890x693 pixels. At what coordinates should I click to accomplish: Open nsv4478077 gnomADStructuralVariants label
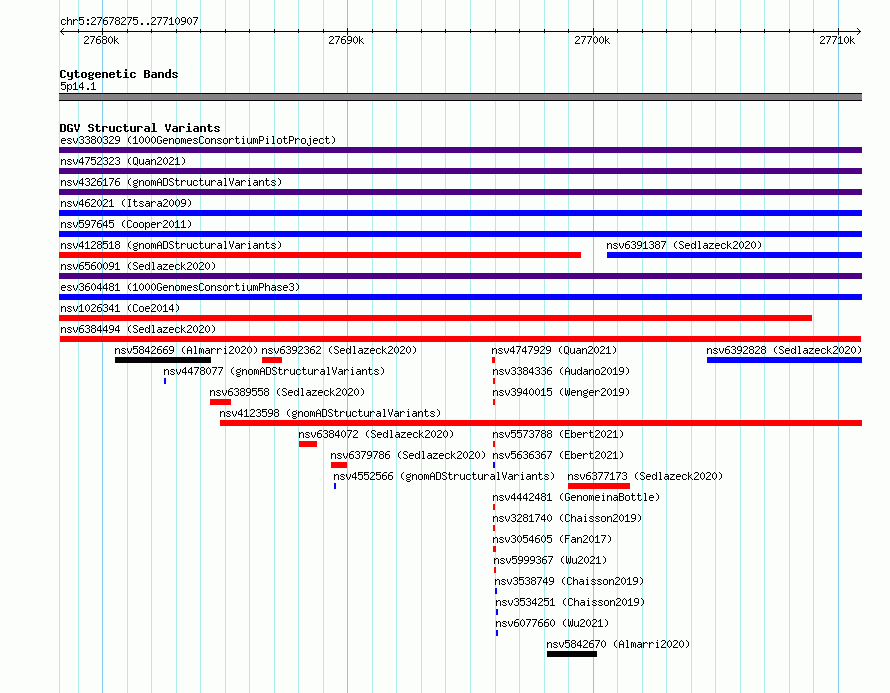(274, 371)
